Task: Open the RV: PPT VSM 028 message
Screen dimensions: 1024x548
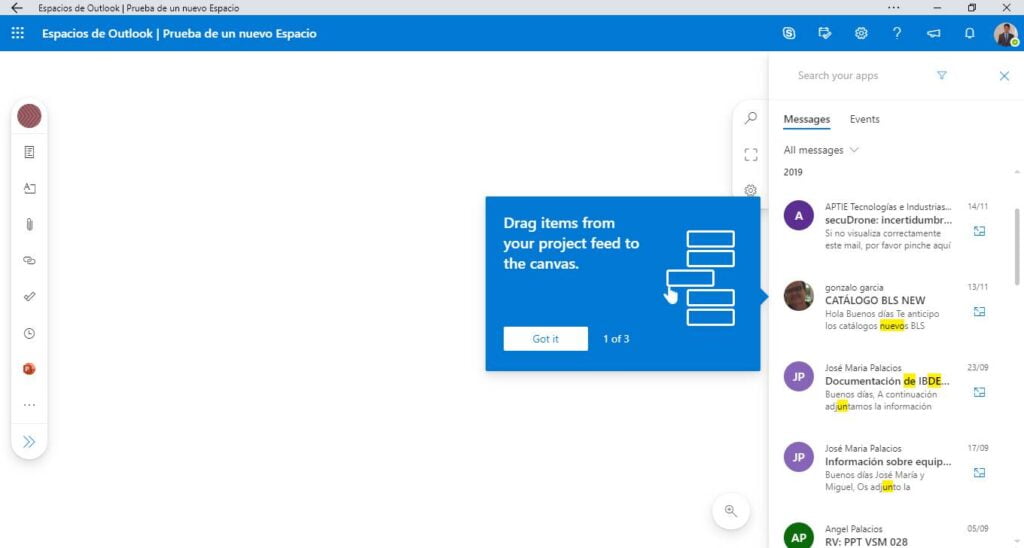Action: point(887,536)
